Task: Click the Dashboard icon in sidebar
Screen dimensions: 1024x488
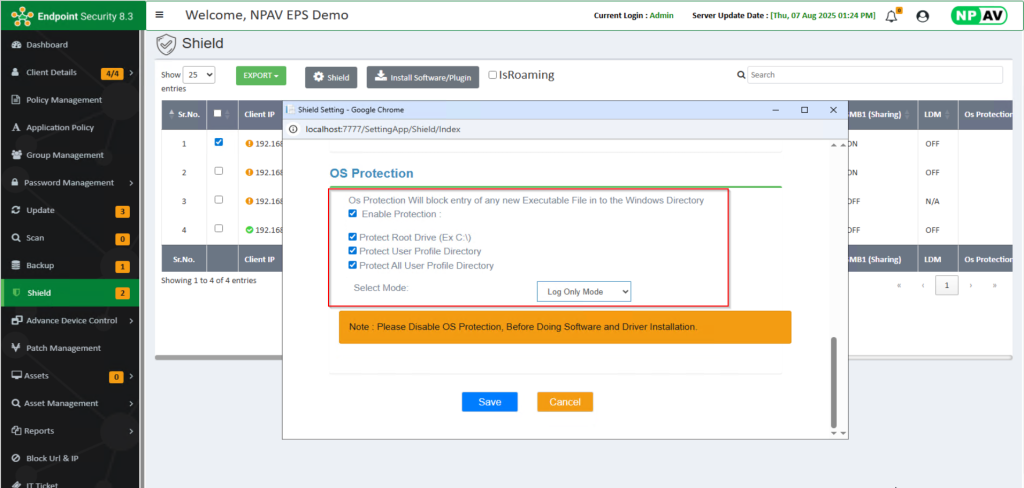Action: pyautogui.click(x=16, y=45)
